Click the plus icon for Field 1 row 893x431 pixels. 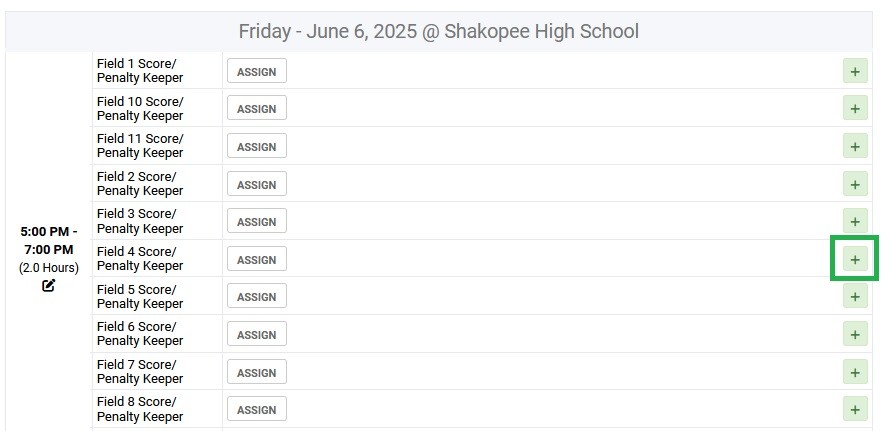point(854,72)
